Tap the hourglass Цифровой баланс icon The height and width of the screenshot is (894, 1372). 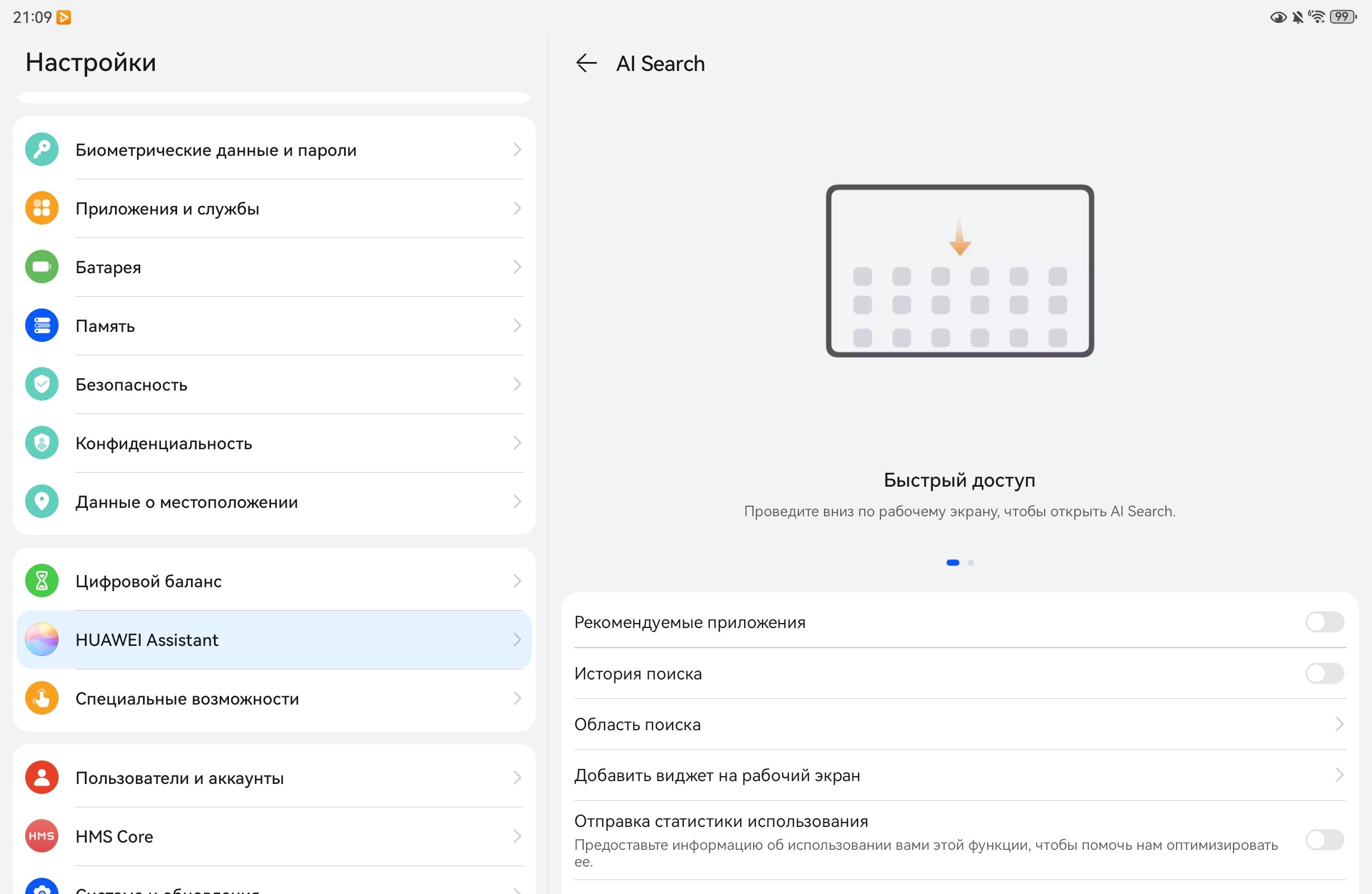(x=41, y=581)
